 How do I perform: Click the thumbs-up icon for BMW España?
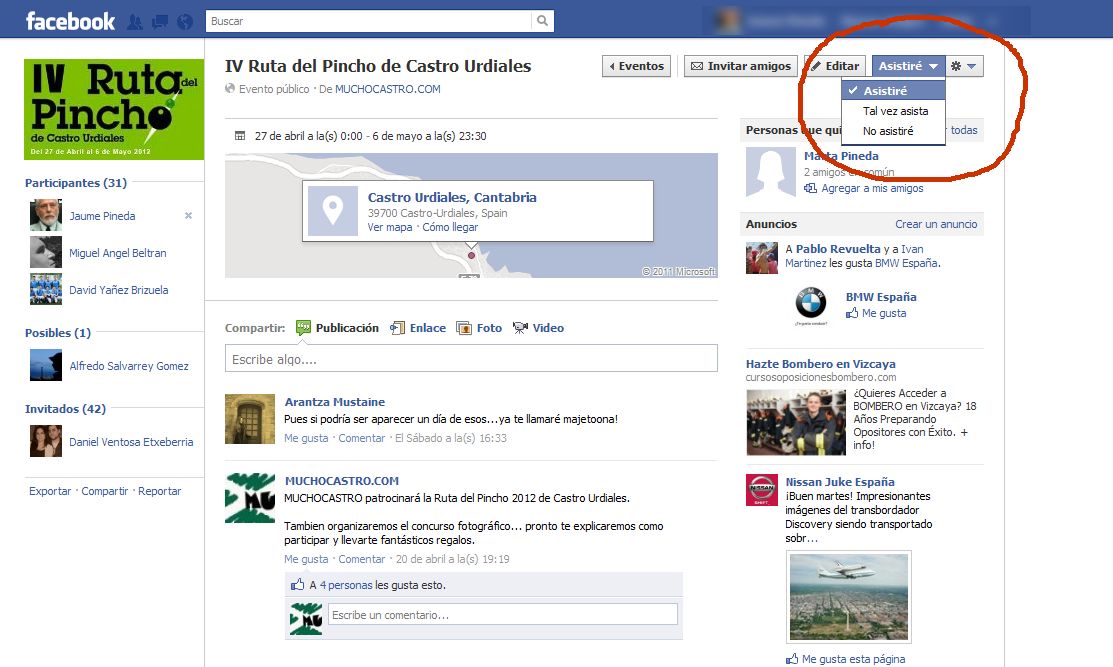[x=852, y=313]
